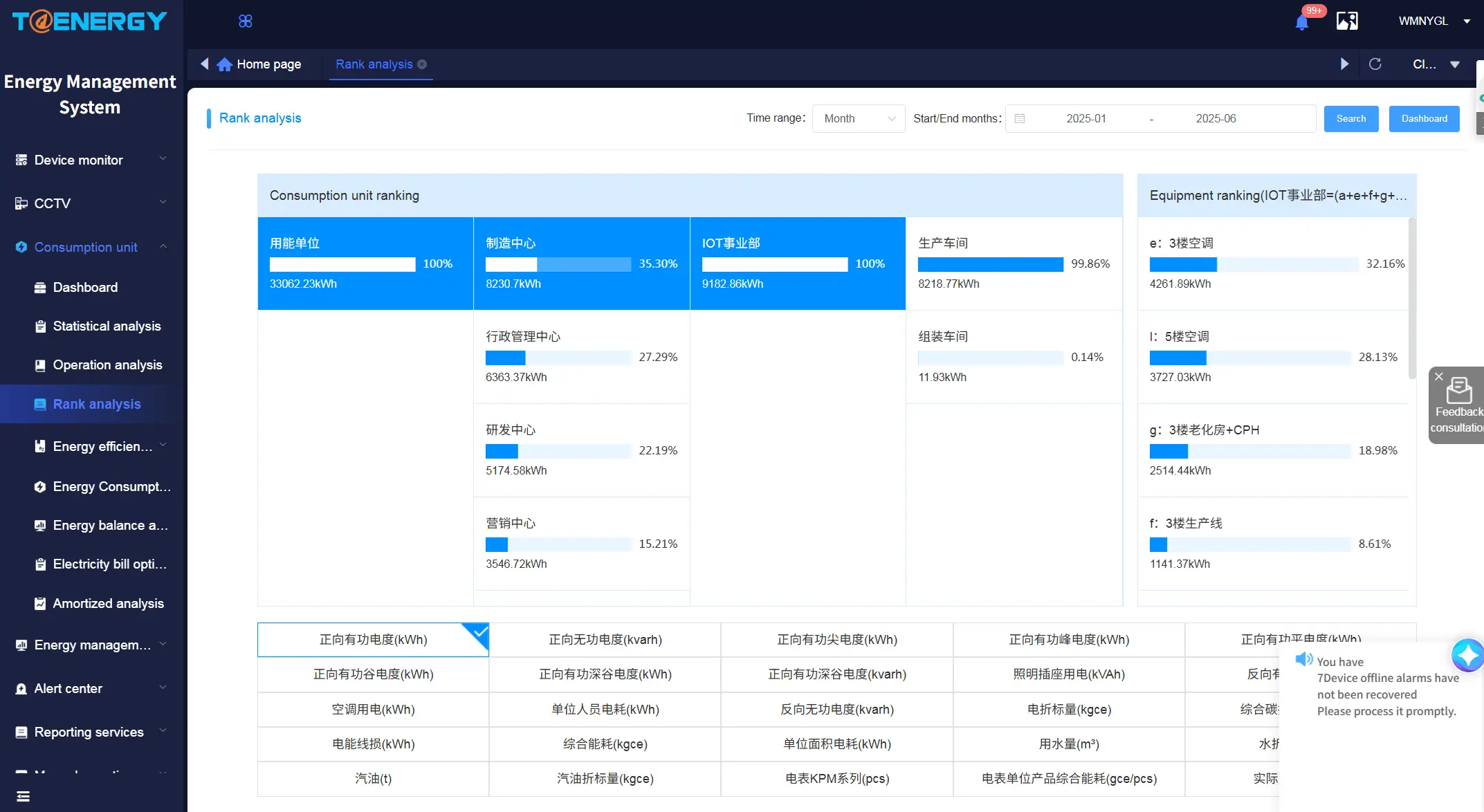
Task: Click the Rank analysis submenu icon
Action: (x=40, y=404)
